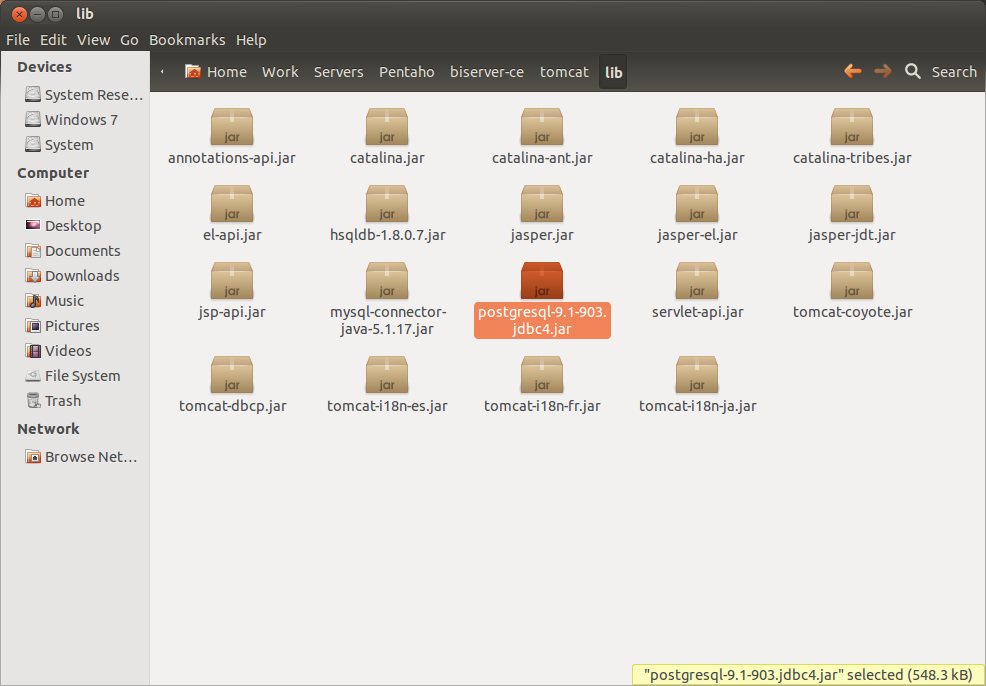Select the servlet-api.jar package icon
Image resolution: width=986 pixels, height=686 pixels.
pos(697,280)
